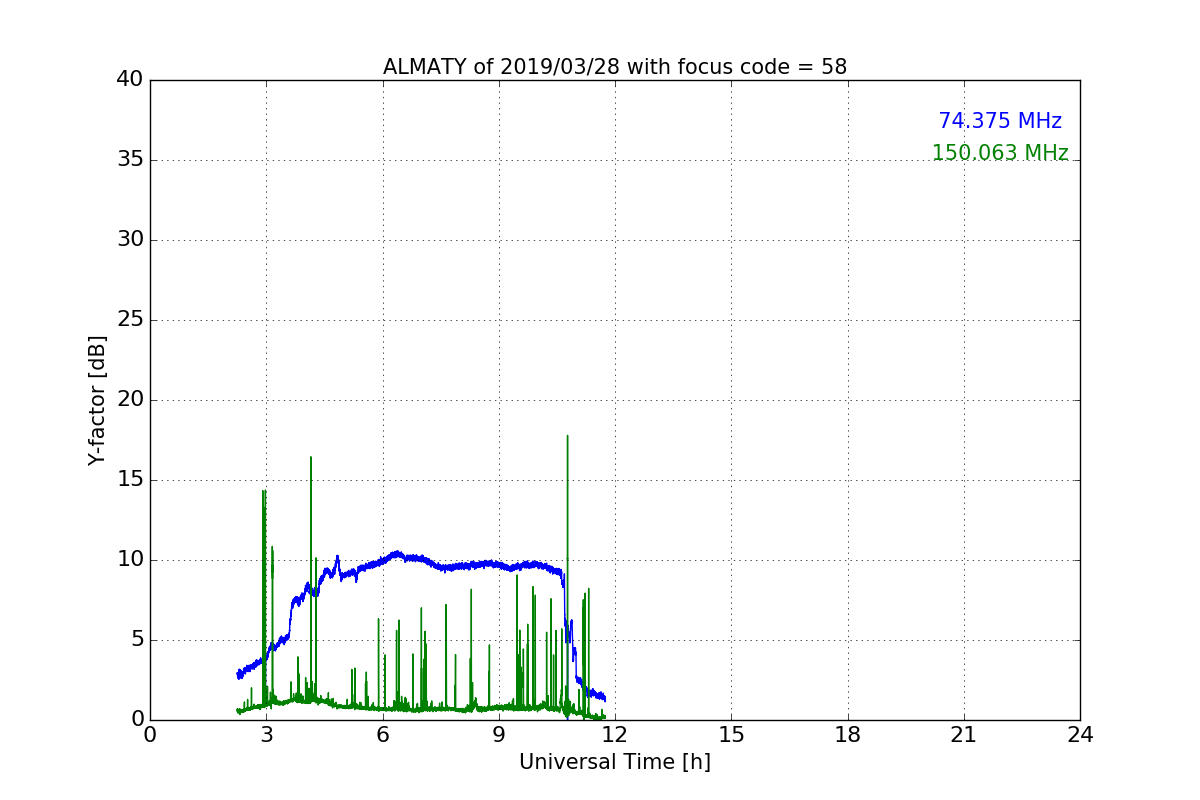Click the y-axis tick label 40
The image size is (1200, 800).
129,80
